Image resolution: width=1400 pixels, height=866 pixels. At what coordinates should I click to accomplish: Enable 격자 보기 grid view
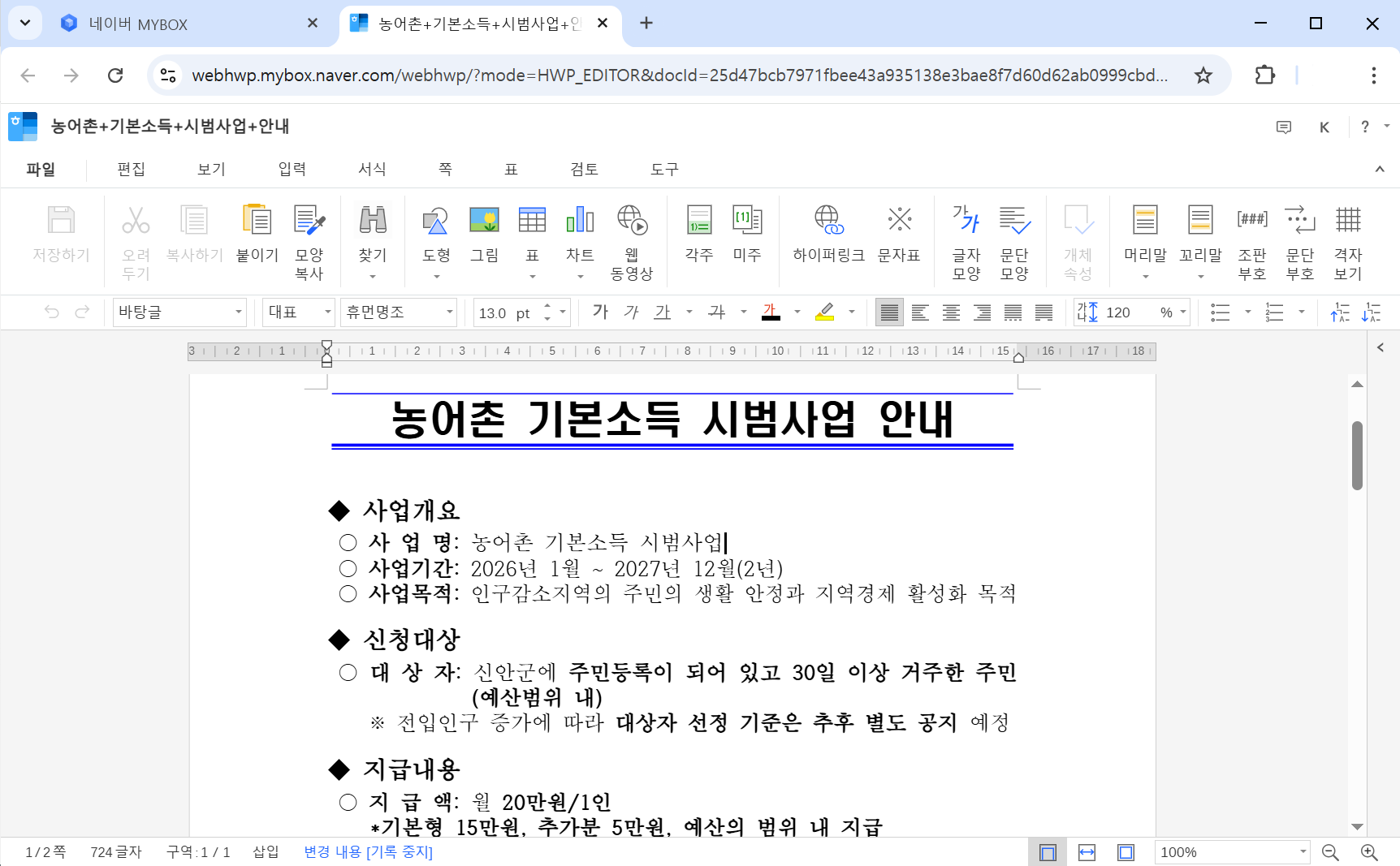click(x=1348, y=231)
